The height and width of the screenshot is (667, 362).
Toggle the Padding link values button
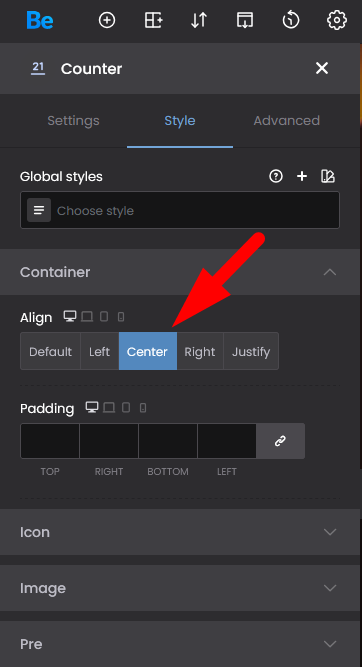click(x=280, y=441)
